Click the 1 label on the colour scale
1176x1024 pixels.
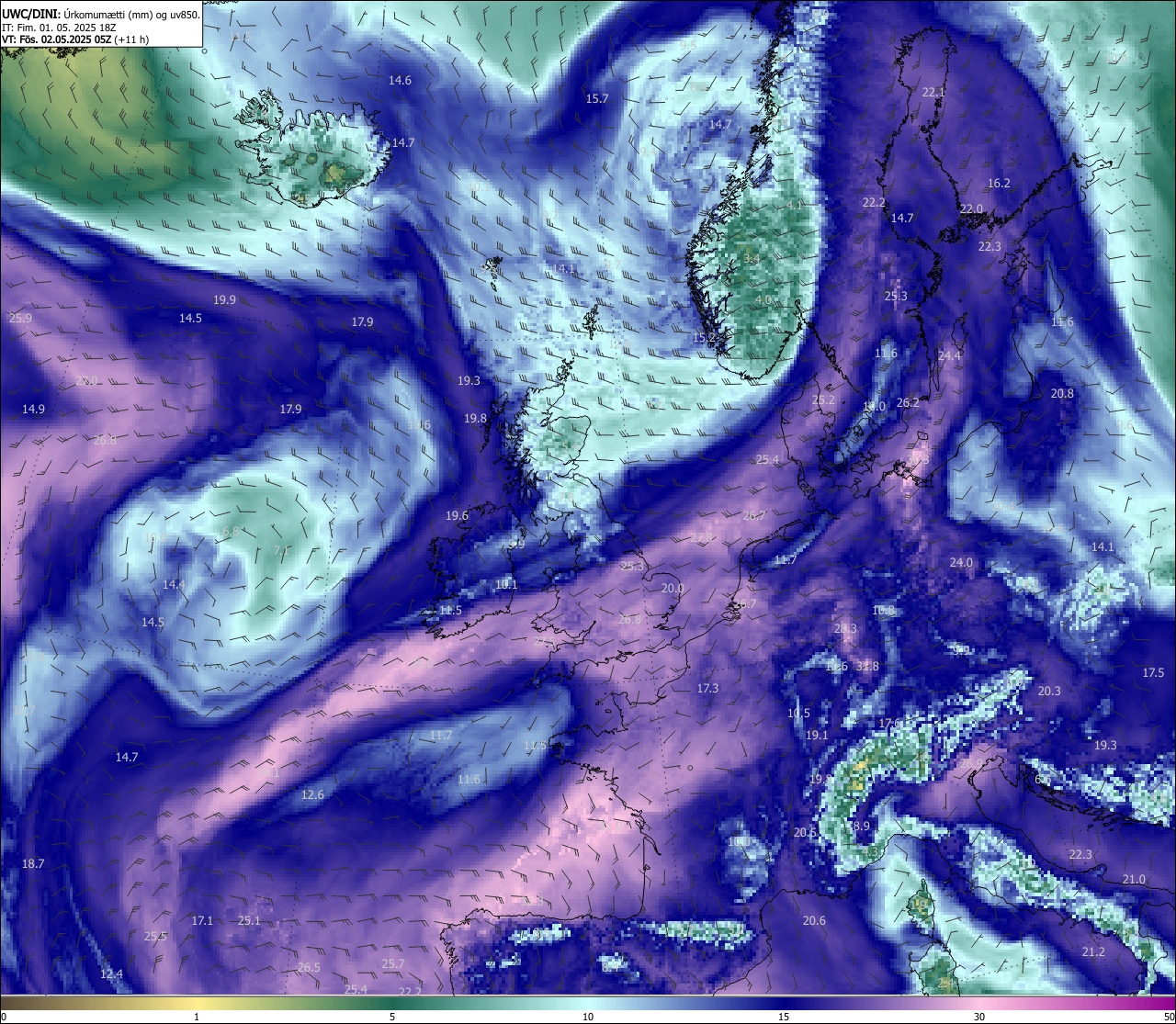coord(197,1017)
